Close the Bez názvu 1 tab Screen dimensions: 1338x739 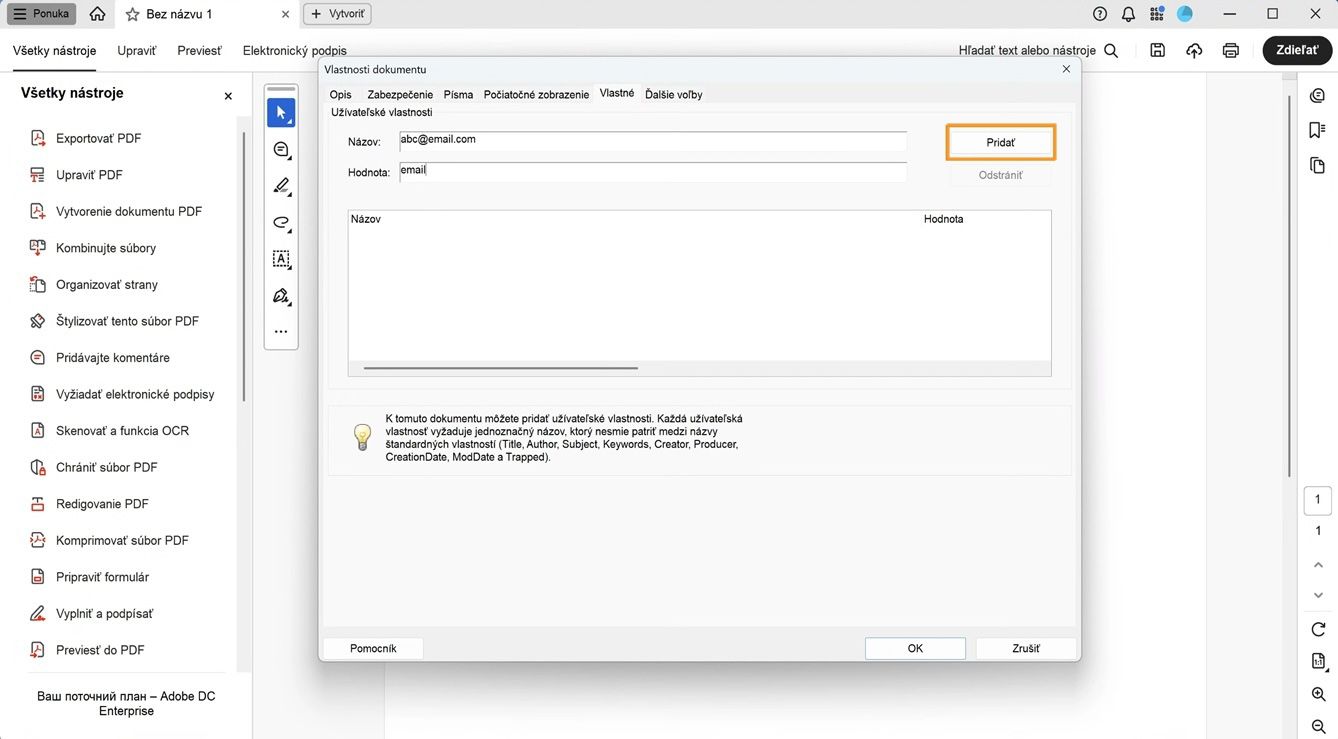pyautogui.click(x=285, y=15)
